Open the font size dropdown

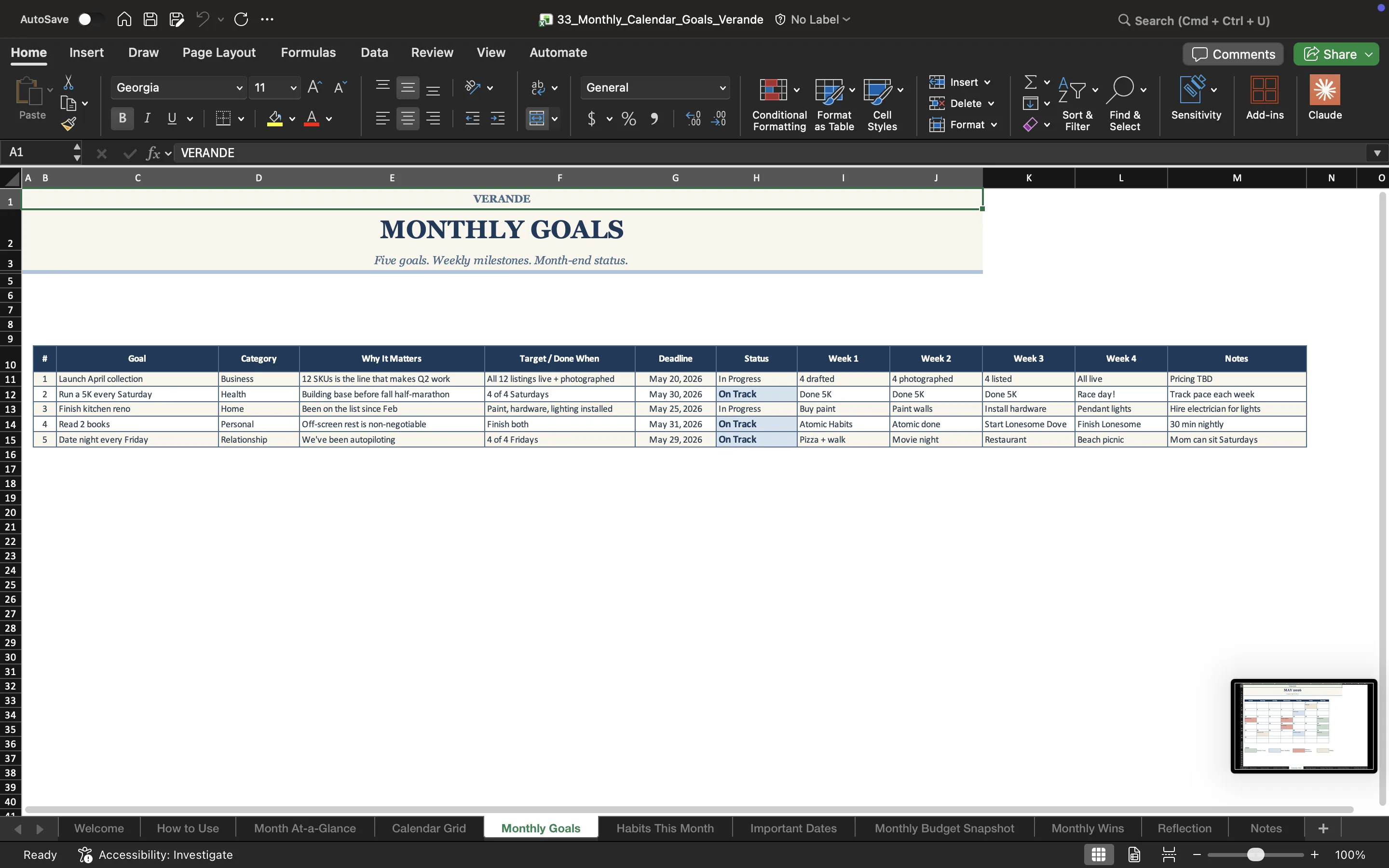(x=293, y=88)
